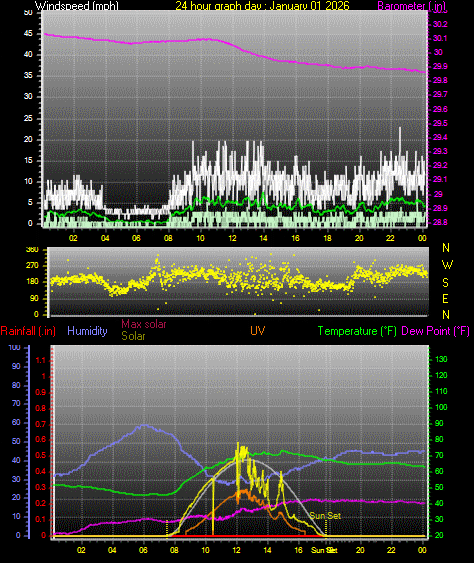Select the 'Temperature (°F)' legend label

[x=357, y=331]
